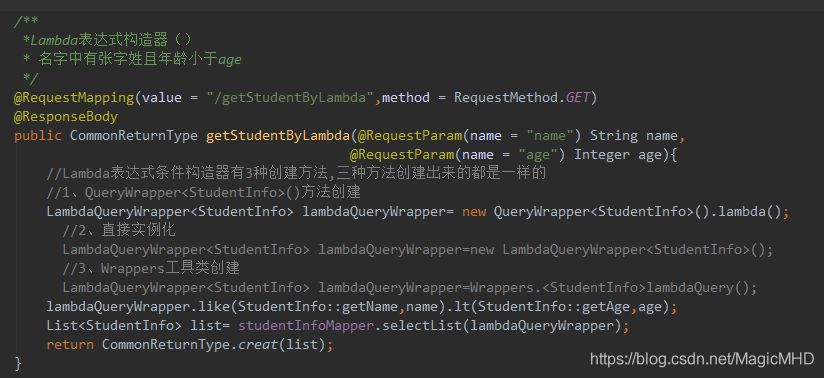Click the studentInfoMapper field reference

point(306,326)
